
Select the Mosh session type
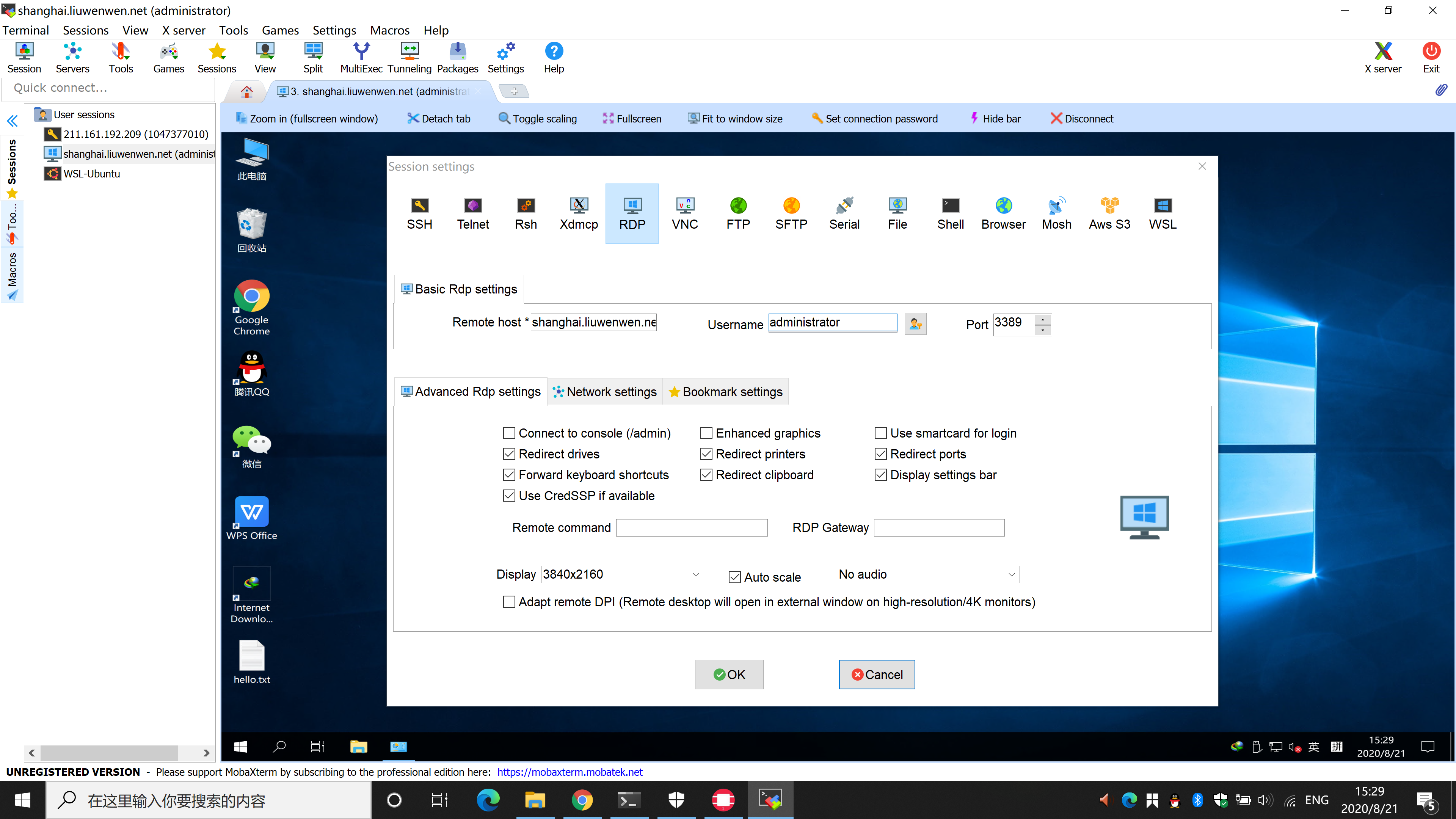(1056, 213)
